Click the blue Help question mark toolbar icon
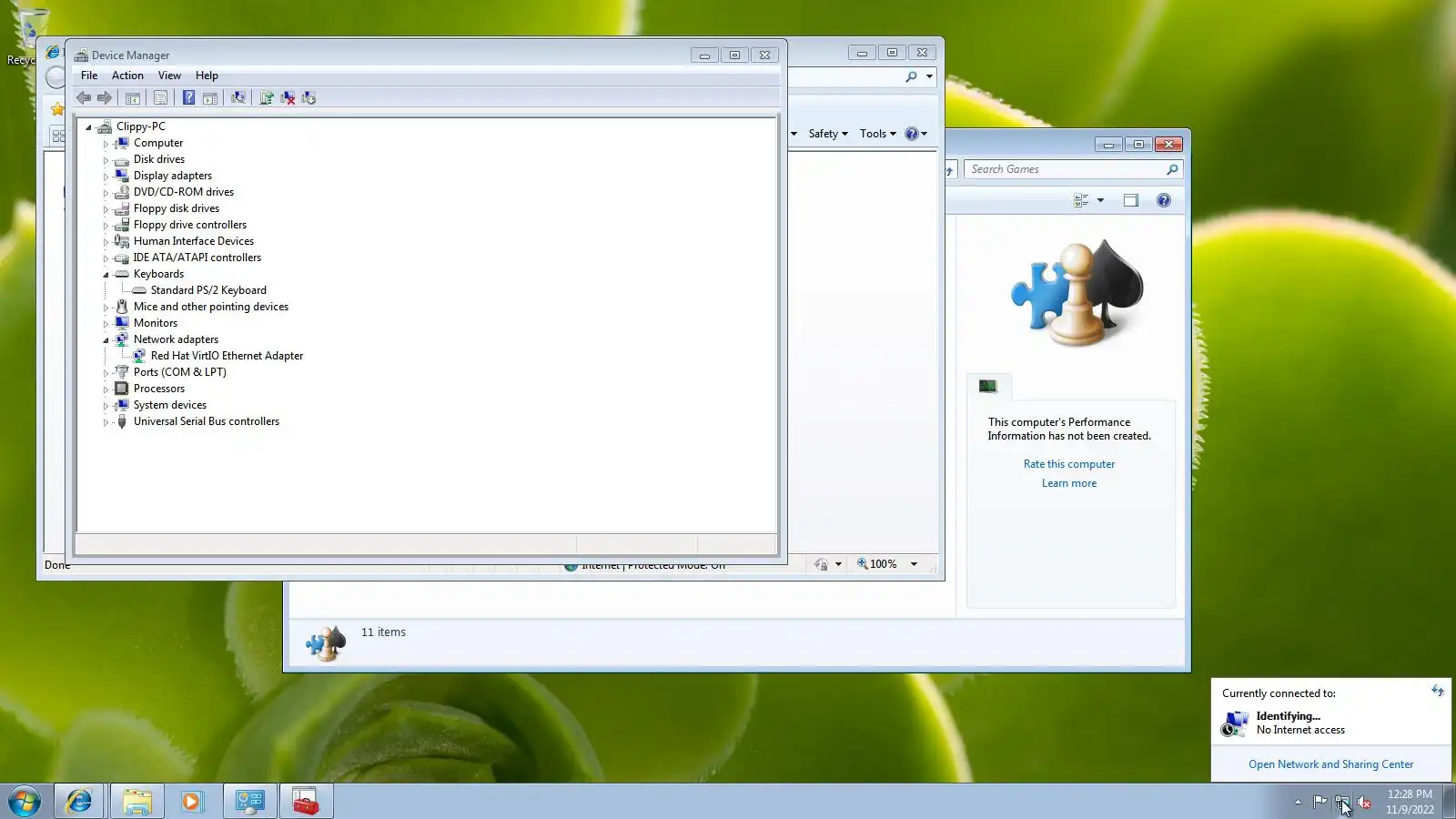 tap(188, 98)
